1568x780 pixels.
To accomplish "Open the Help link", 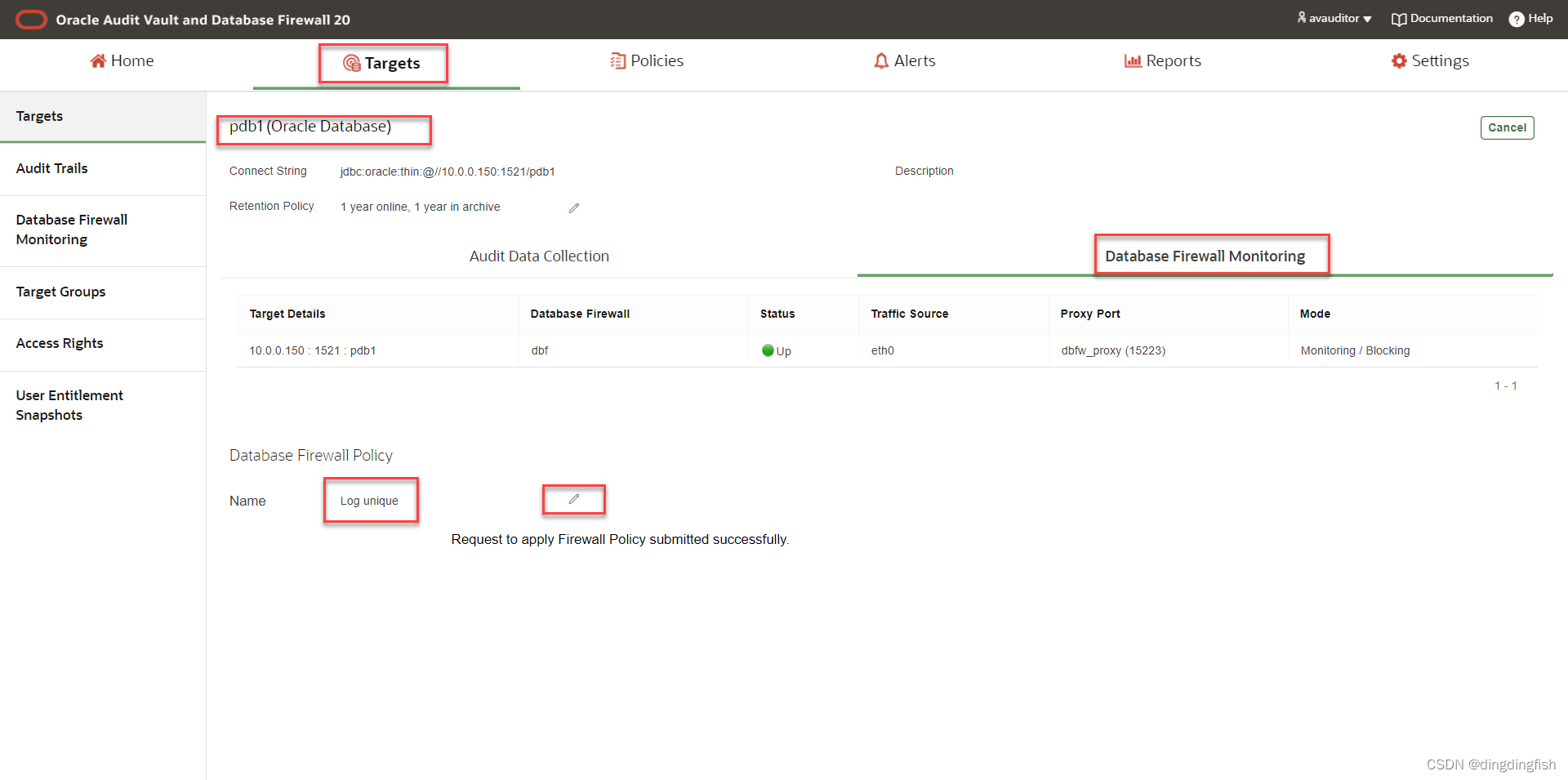I will 1531,18.
